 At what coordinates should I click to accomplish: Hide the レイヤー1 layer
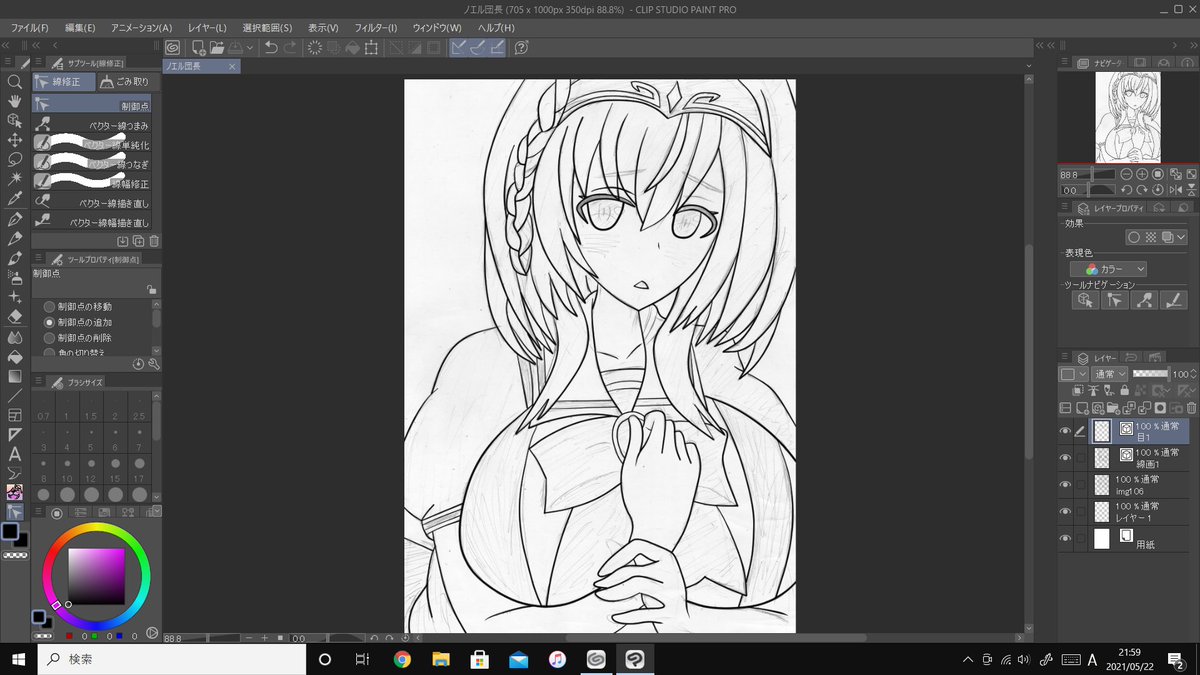1065,511
